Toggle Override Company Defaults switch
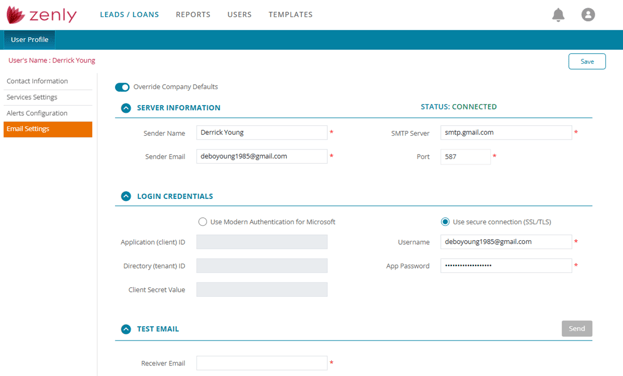 click(x=122, y=87)
